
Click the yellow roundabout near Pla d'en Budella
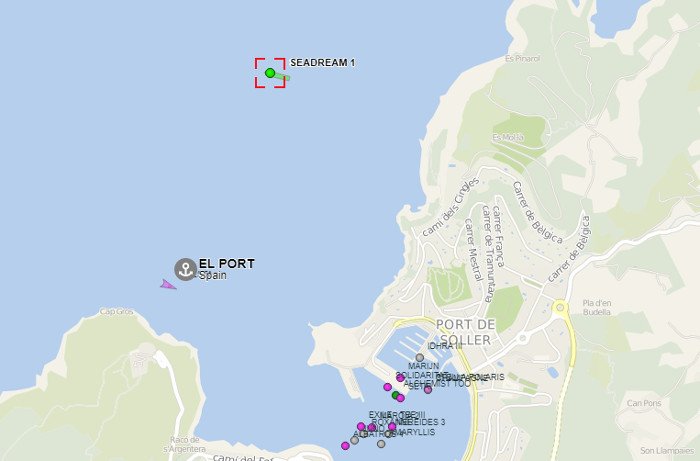tap(560, 307)
